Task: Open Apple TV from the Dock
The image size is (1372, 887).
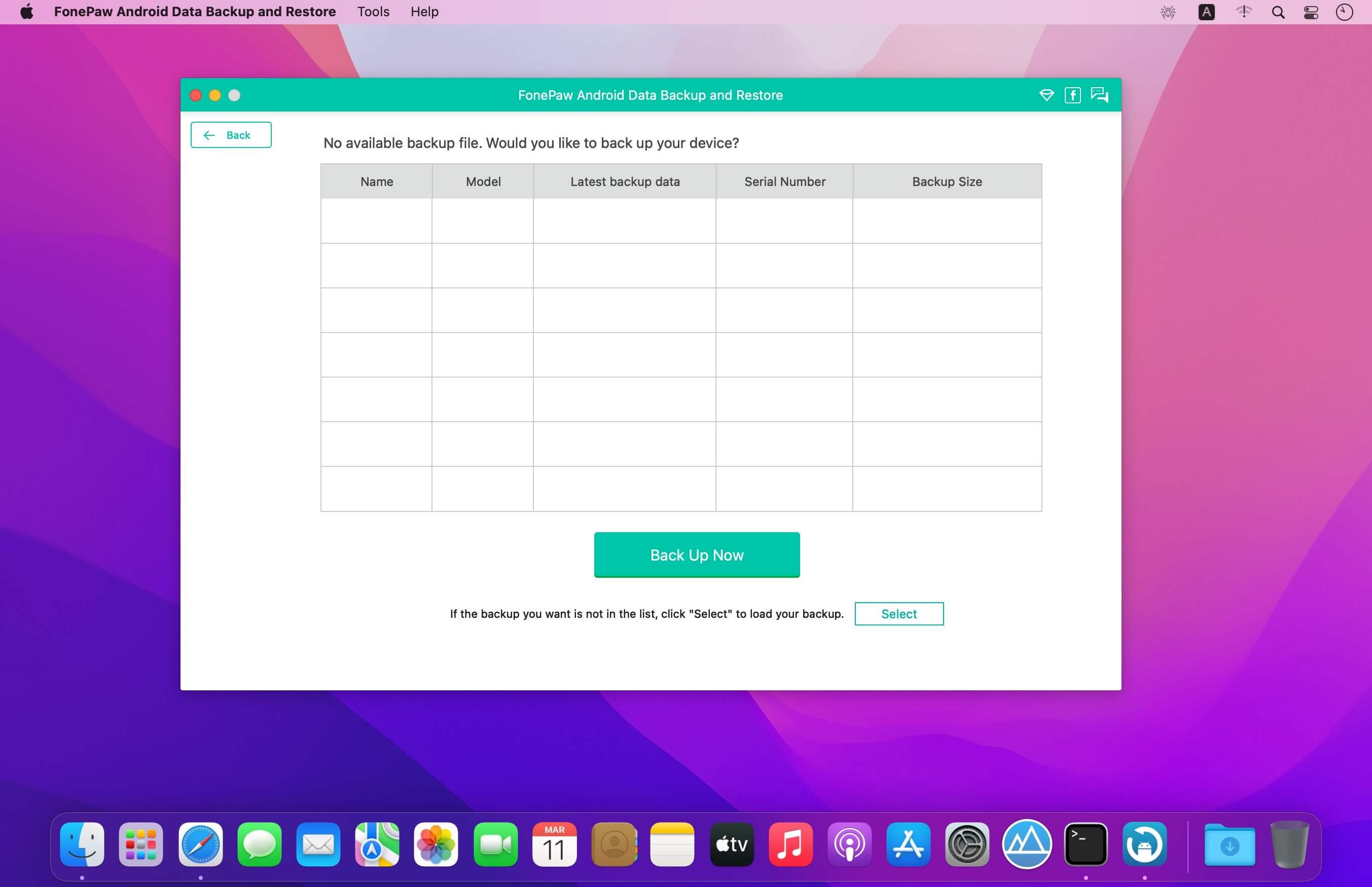Action: click(x=732, y=844)
